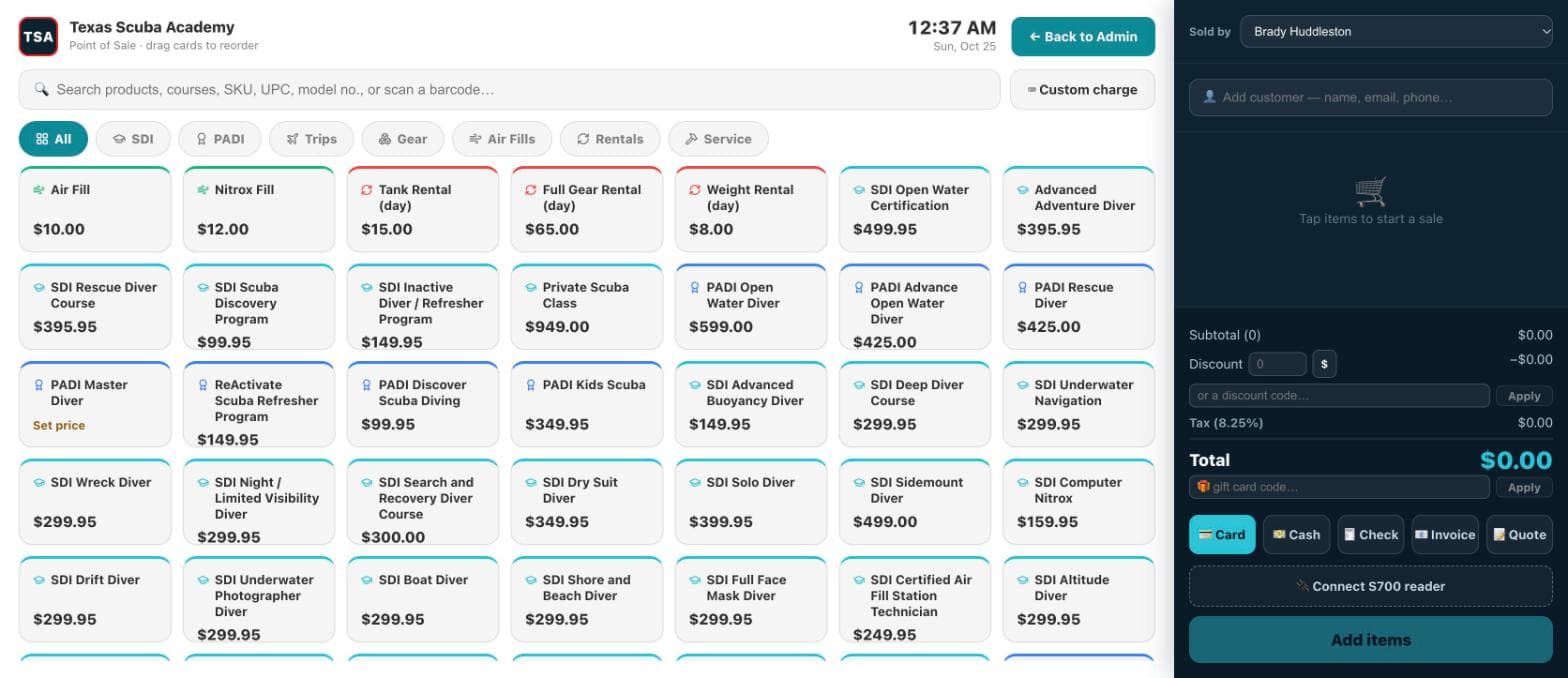
Task: Switch to the Service category
Action: [x=718, y=139]
